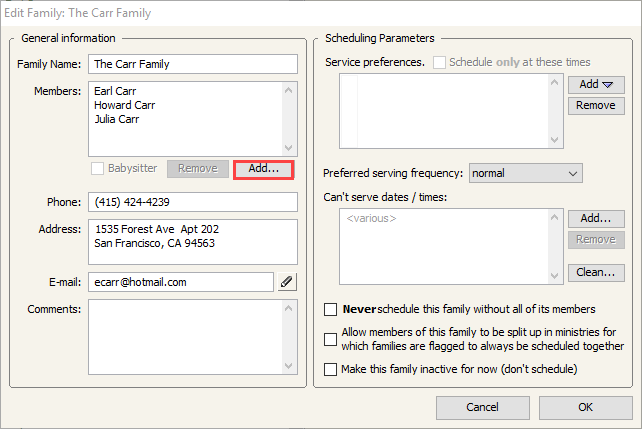The image size is (642, 429).
Task: Confirm changes with the OK button
Action: [x=585, y=407]
